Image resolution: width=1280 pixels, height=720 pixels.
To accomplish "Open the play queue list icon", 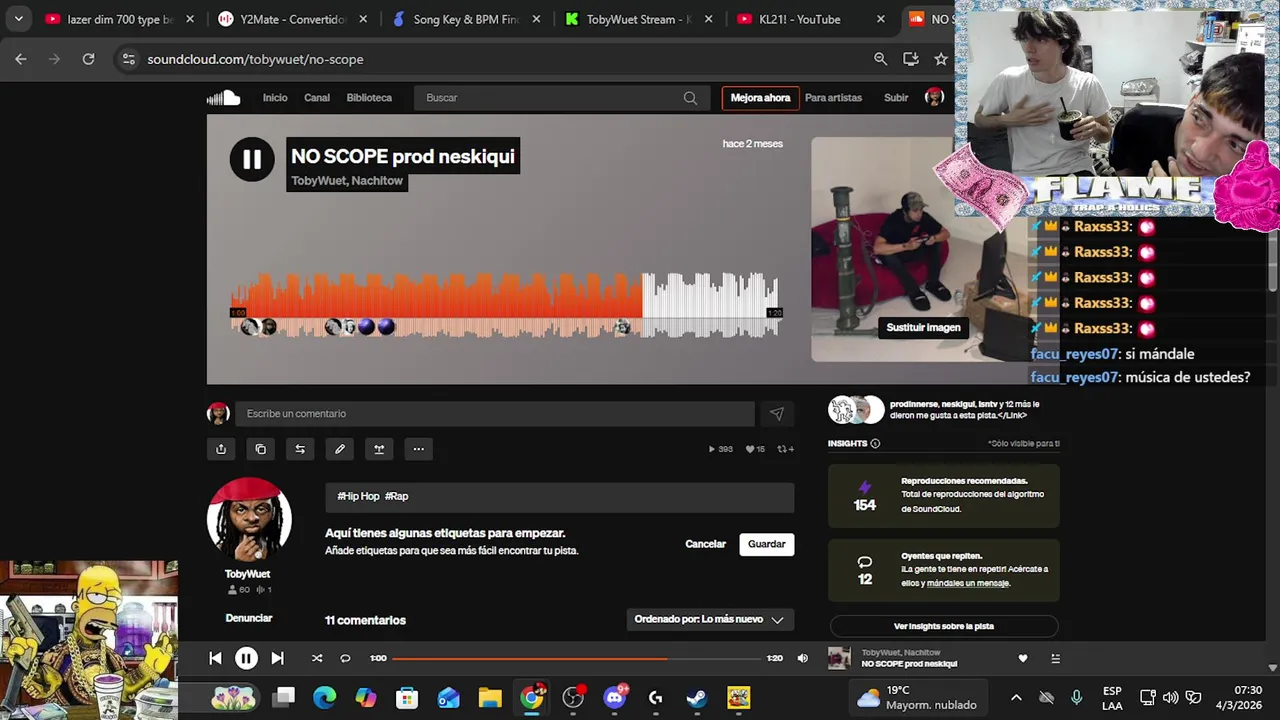I will click(x=1055, y=658).
